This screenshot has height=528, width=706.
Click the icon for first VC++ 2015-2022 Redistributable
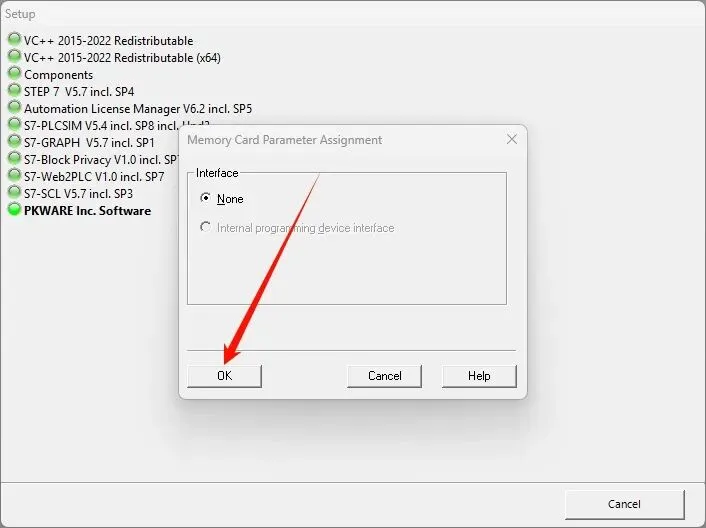[14, 39]
